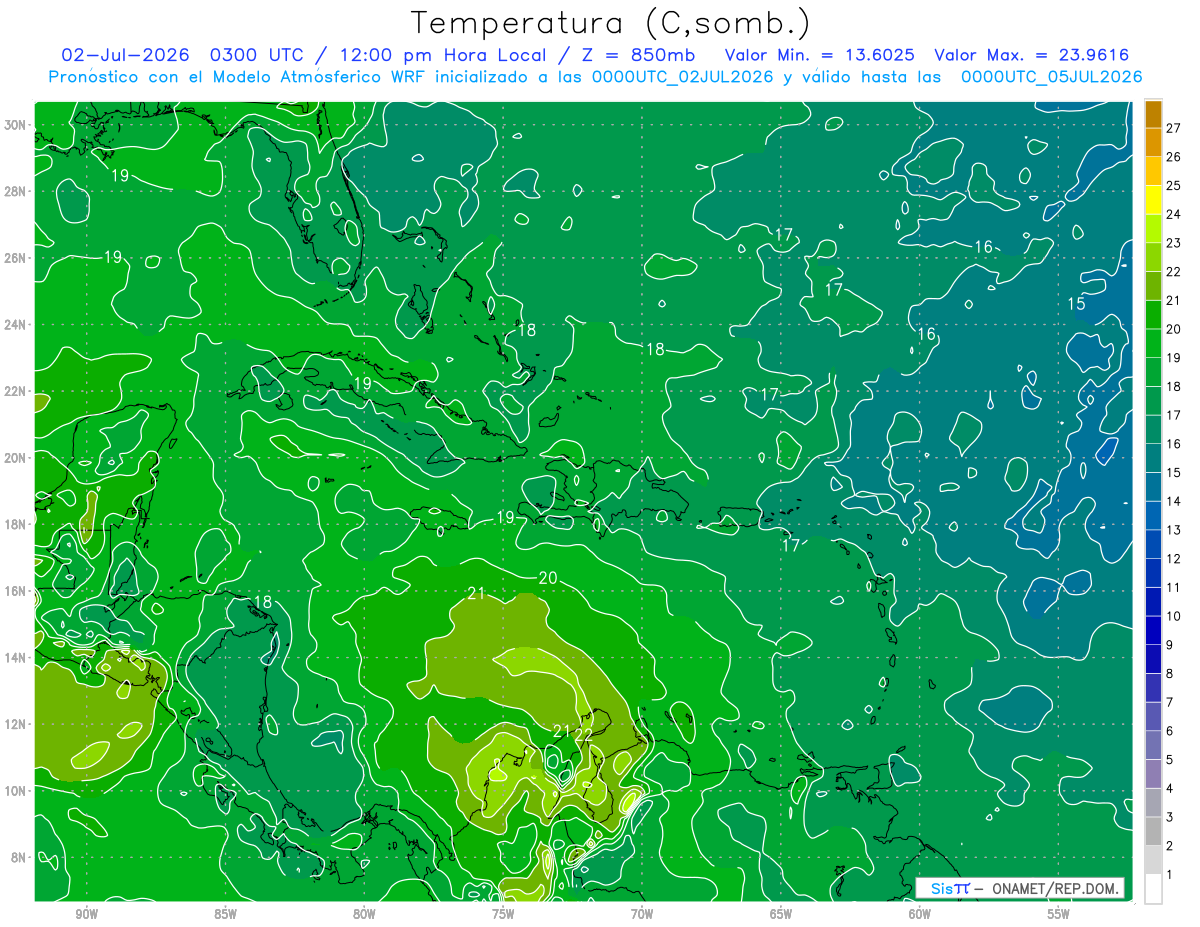Click 'Valor Max. = 23.9616' value
This screenshot has width=1200, height=927.
pyautogui.click(x=1032, y=54)
